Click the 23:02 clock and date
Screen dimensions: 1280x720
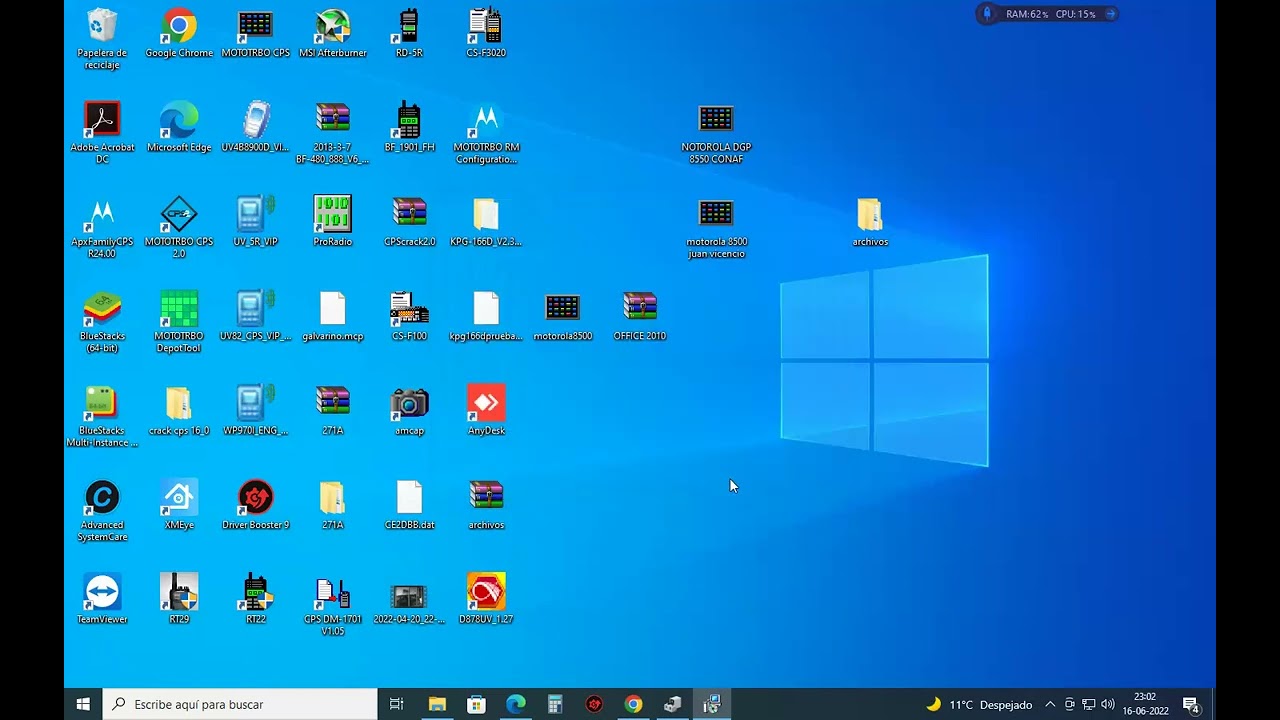[1145, 704]
